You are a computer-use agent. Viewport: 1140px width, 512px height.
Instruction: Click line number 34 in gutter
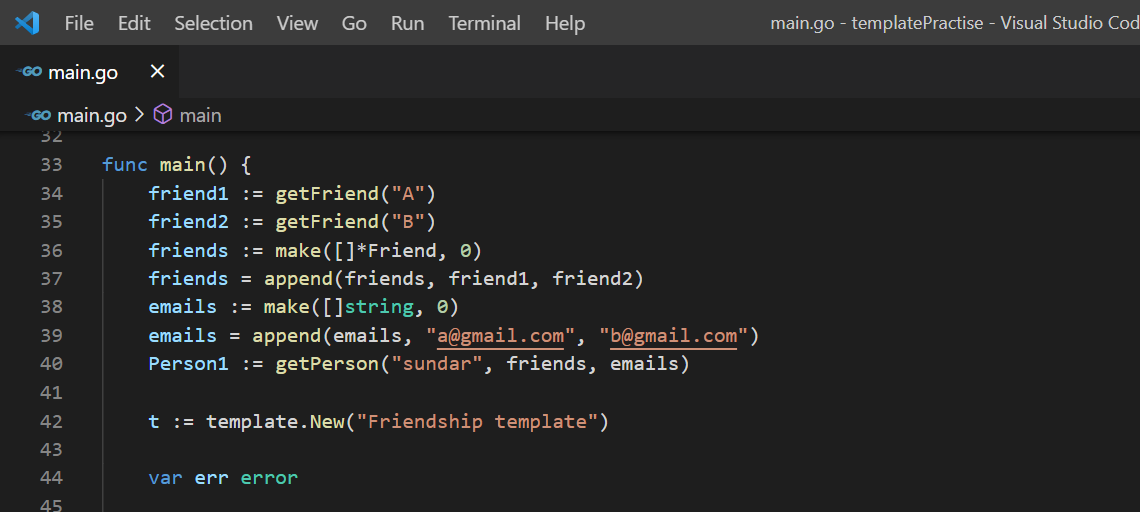(x=51, y=193)
